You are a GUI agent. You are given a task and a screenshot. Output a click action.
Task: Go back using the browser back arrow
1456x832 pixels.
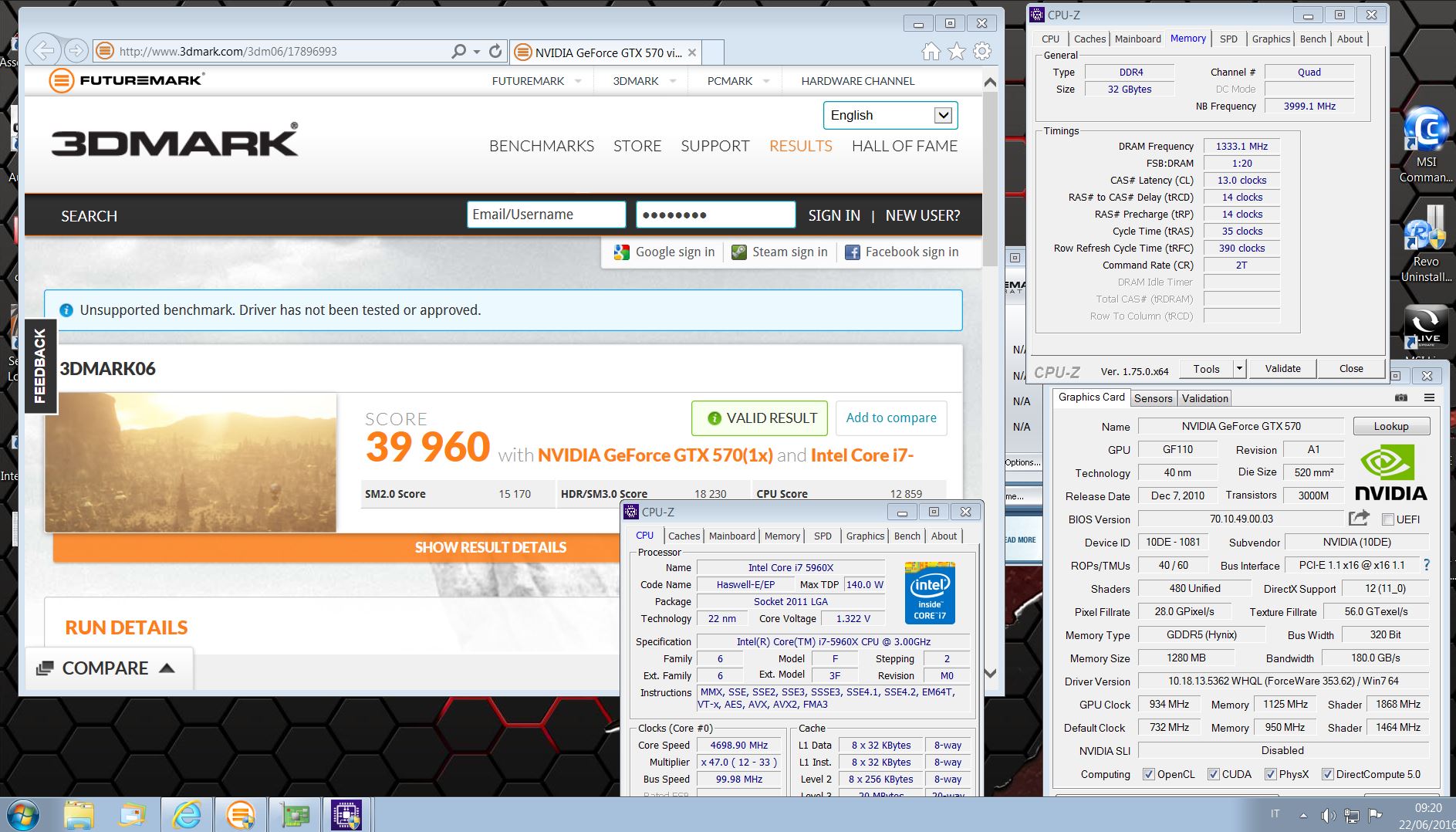pyautogui.click(x=45, y=51)
